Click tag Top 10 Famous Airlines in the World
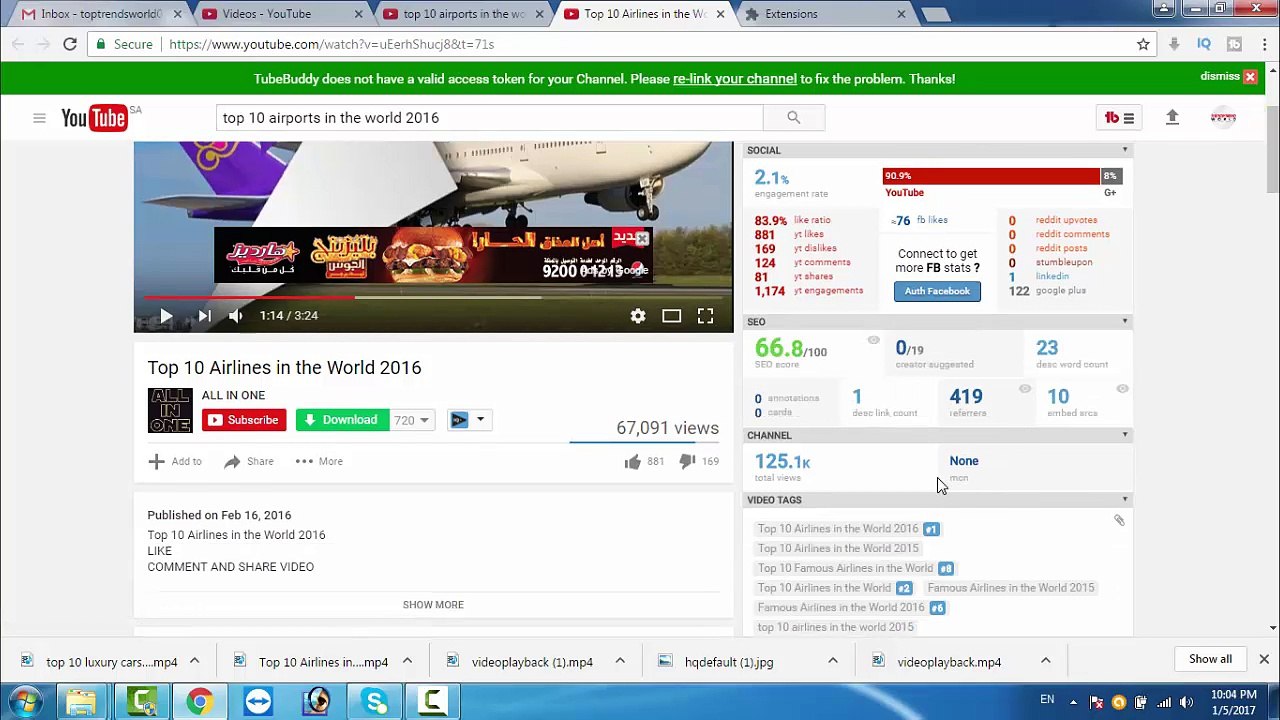 [x=845, y=568]
